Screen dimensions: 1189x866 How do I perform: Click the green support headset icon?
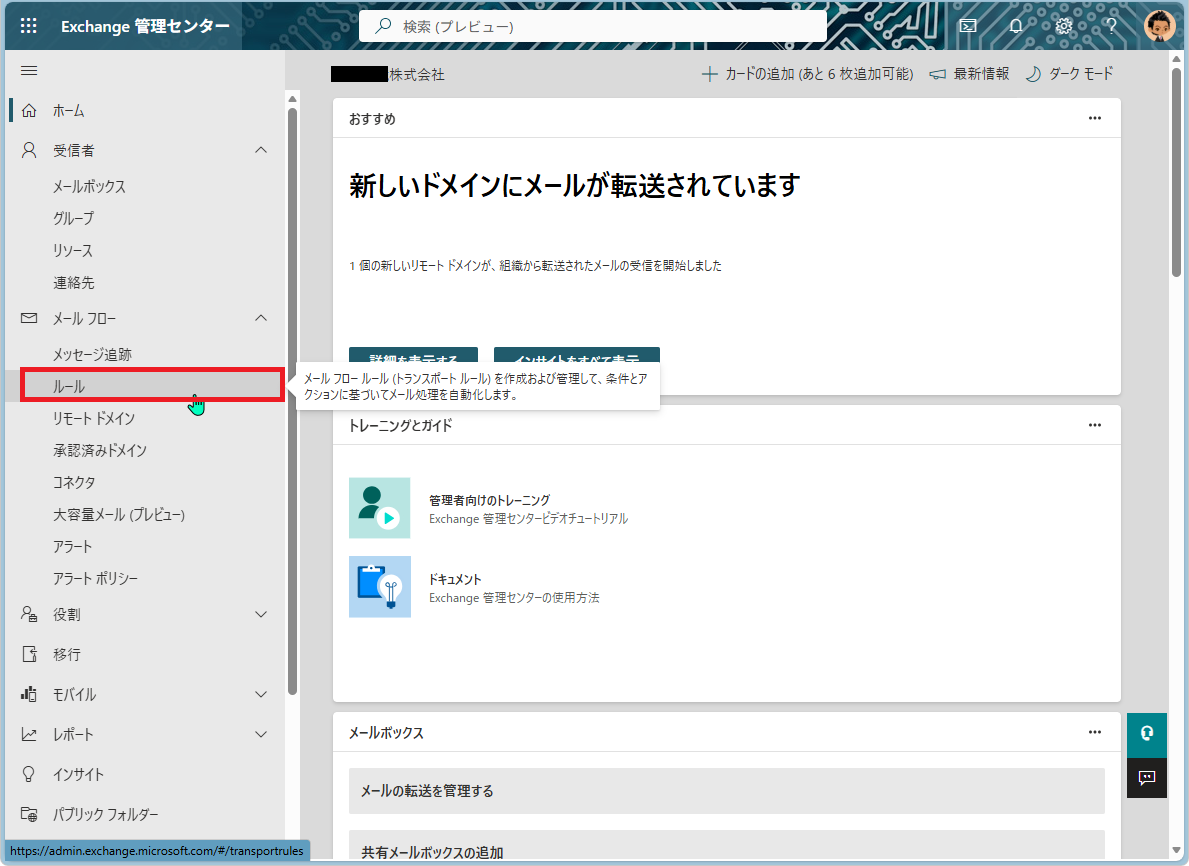tap(1147, 732)
